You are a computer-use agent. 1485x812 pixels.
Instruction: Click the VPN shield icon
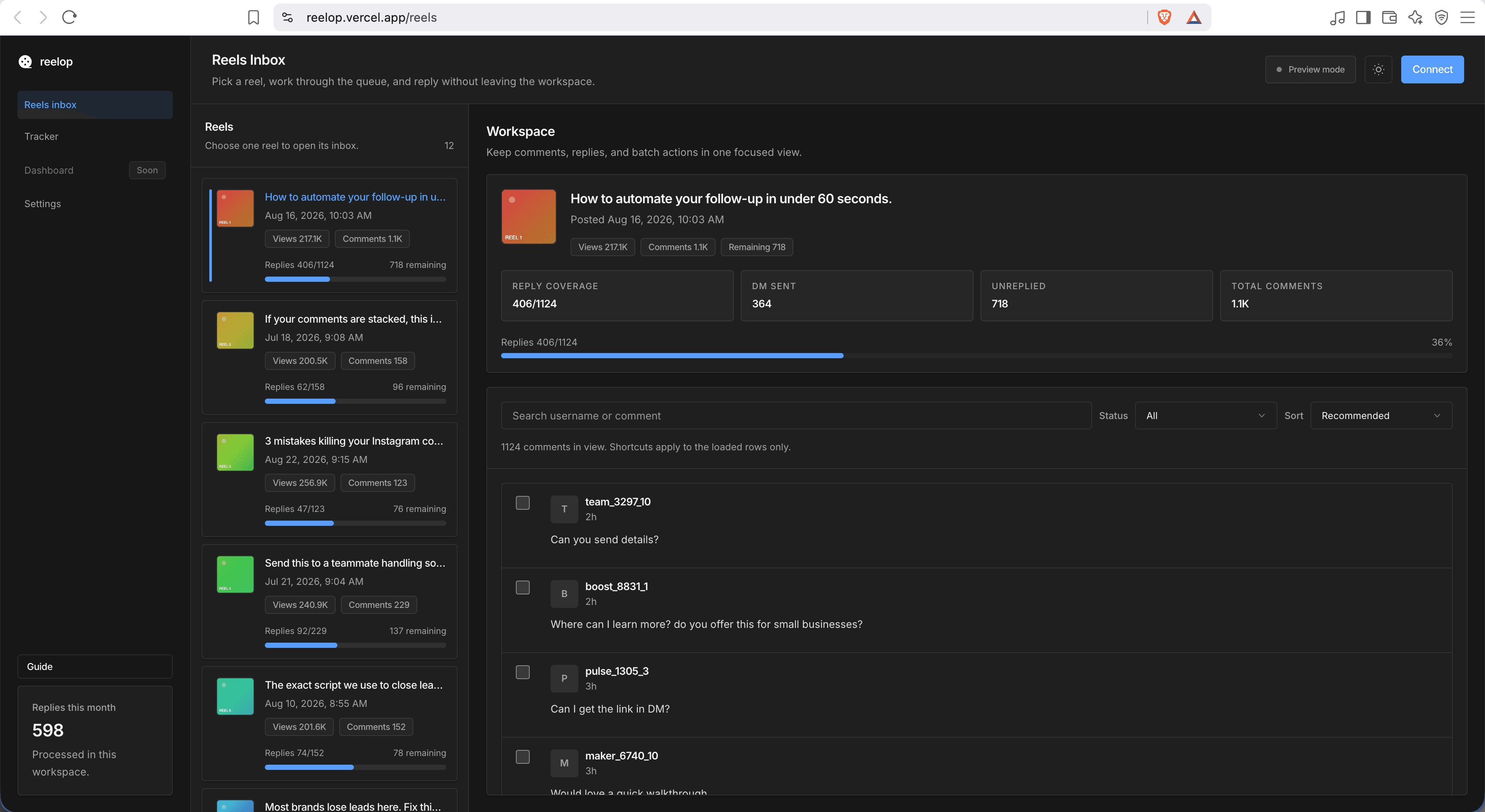(x=1441, y=17)
